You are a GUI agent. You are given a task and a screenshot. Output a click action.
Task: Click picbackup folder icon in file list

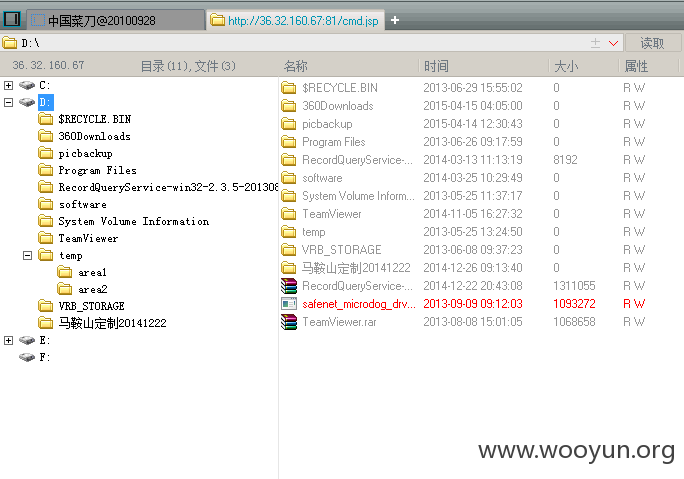pyautogui.click(x=289, y=124)
